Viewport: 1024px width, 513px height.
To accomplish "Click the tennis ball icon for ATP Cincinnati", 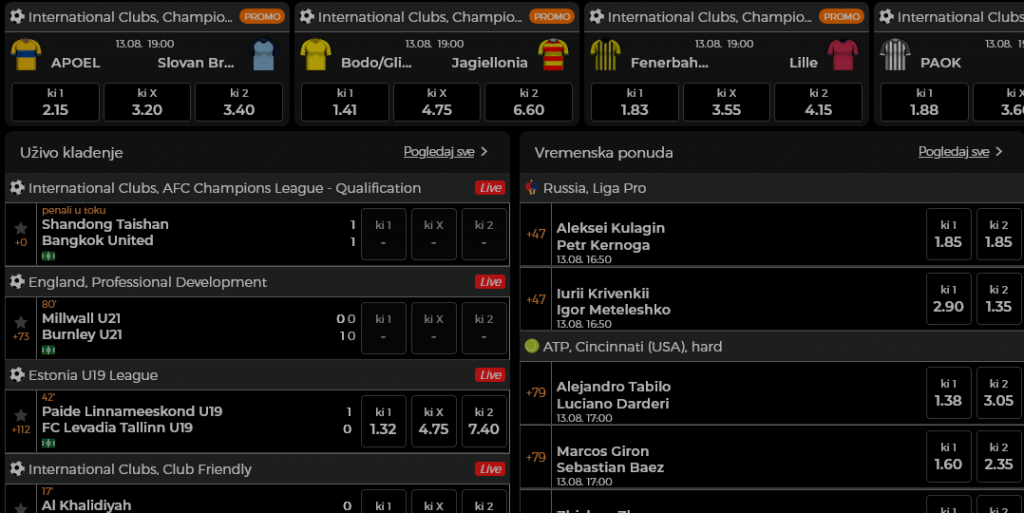I will tap(532, 346).
